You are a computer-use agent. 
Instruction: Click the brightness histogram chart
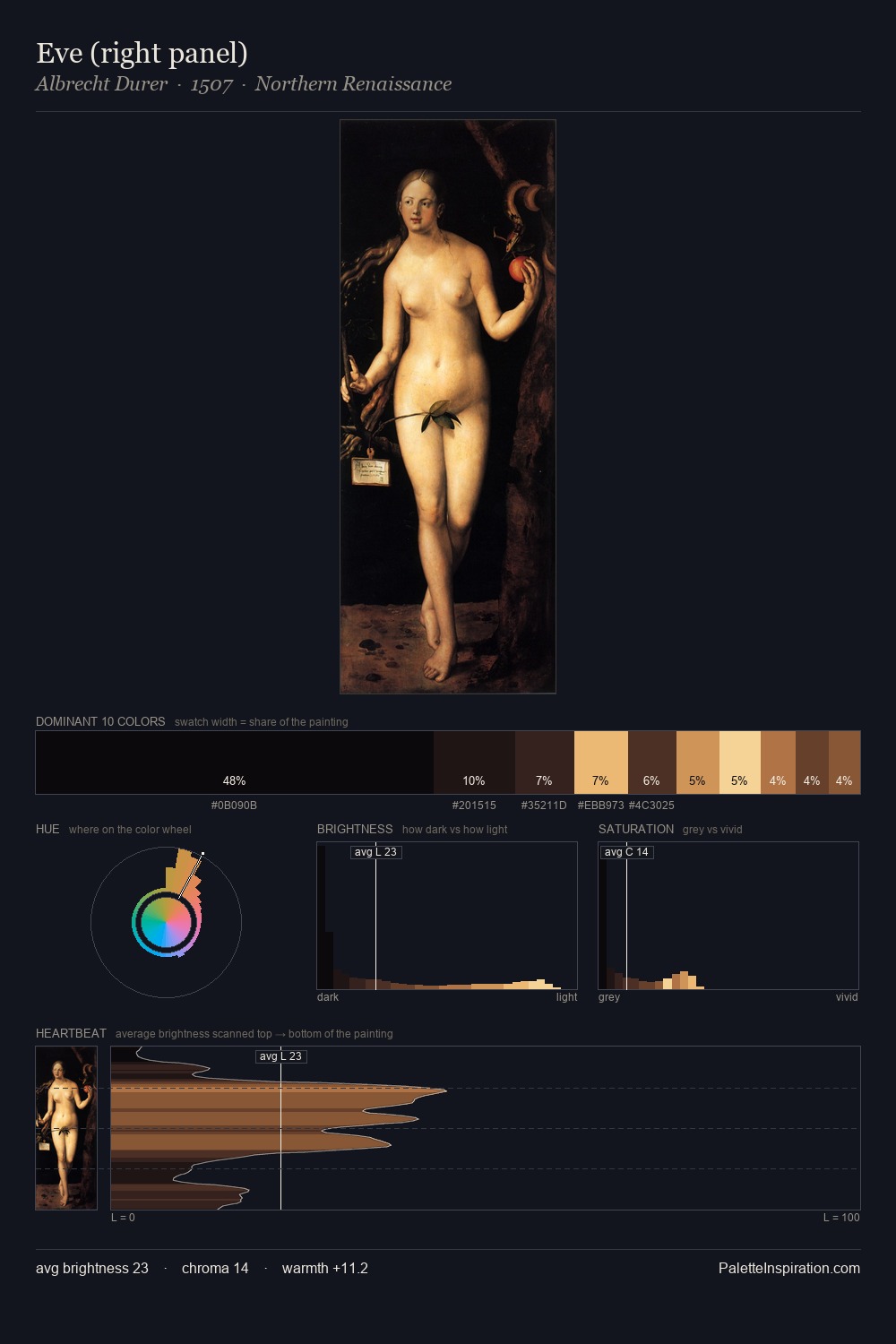(447, 916)
